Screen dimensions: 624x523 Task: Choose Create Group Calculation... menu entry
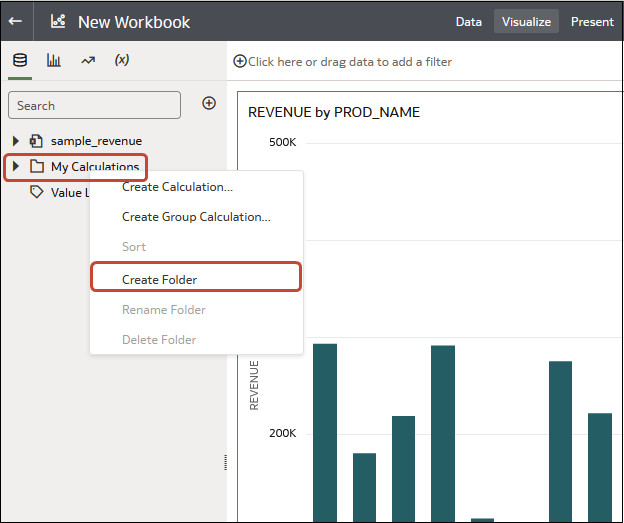[196, 216]
